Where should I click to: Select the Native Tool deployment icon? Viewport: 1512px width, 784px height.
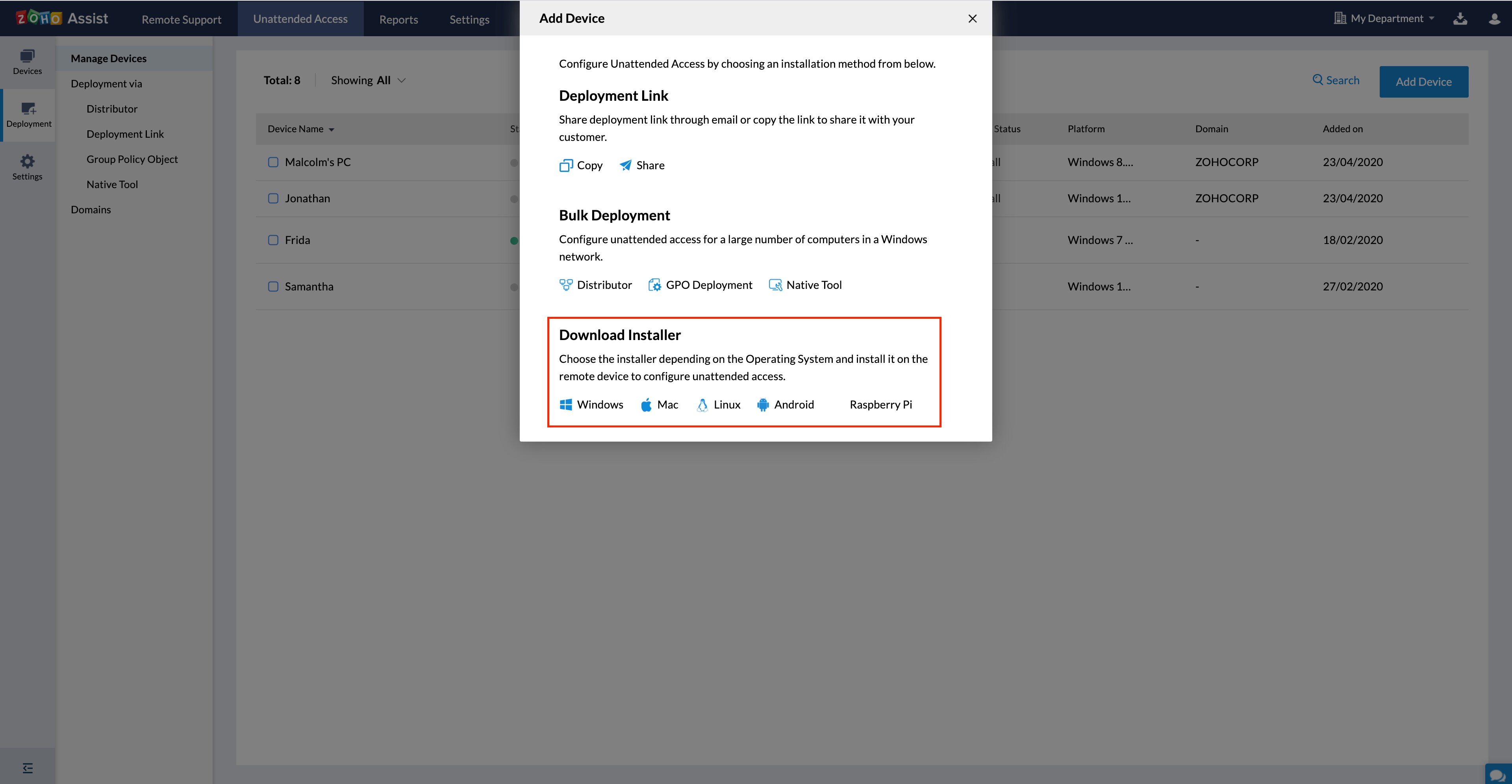[x=775, y=285]
